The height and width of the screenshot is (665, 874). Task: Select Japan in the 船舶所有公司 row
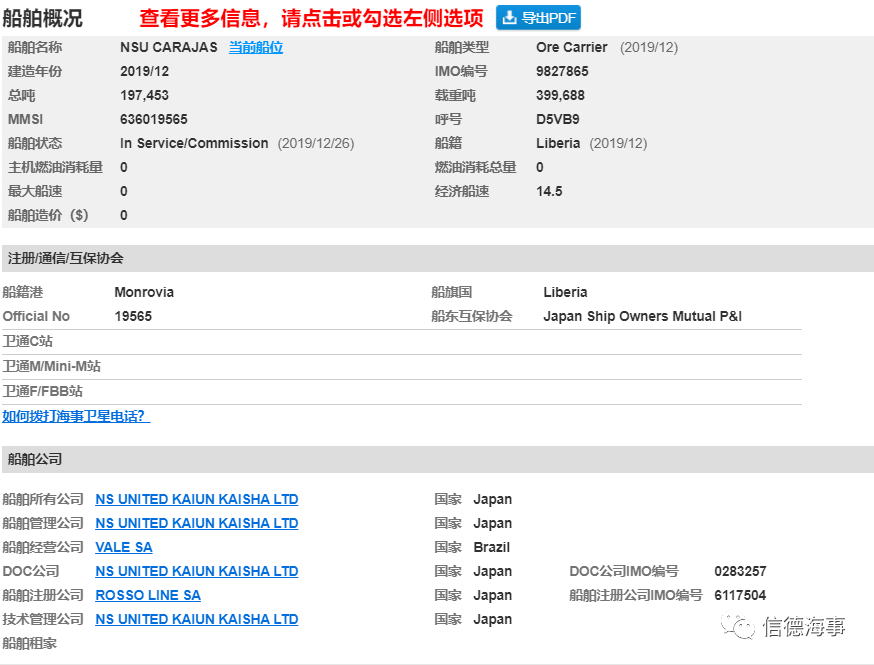pos(492,499)
